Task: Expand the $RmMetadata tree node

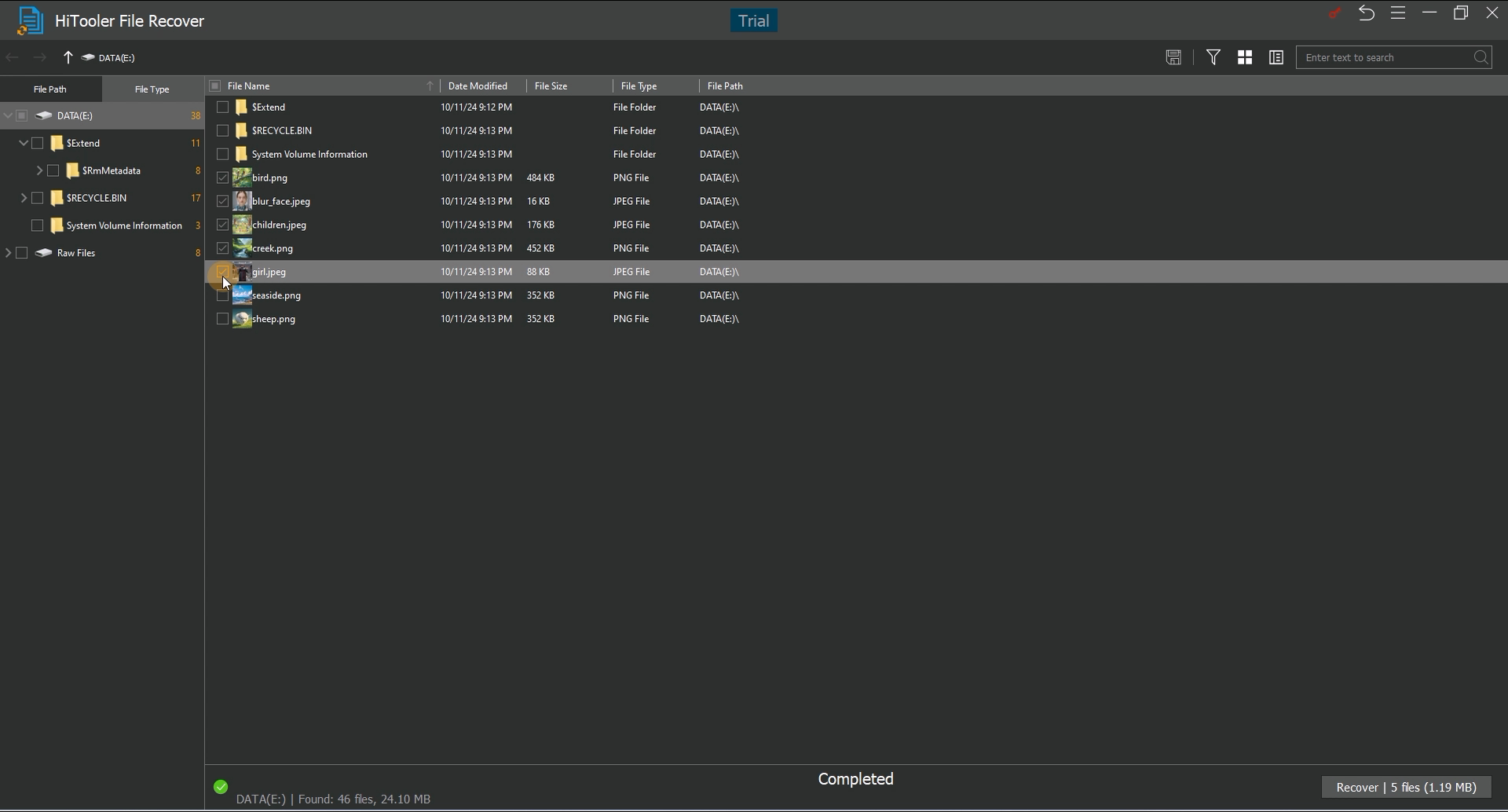Action: pos(39,170)
